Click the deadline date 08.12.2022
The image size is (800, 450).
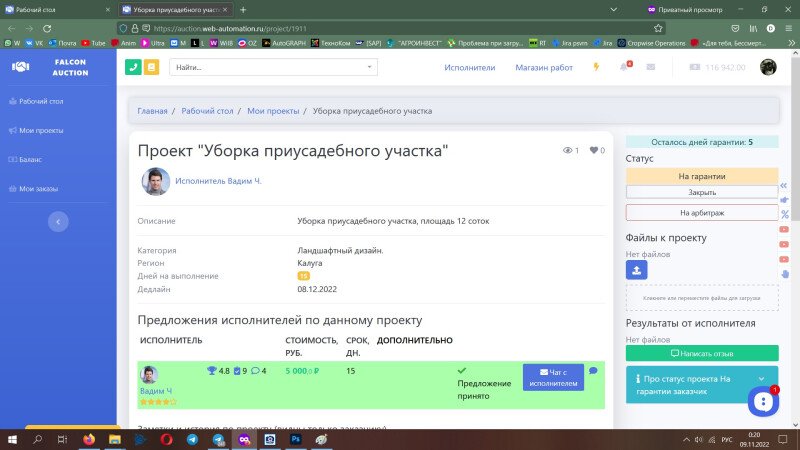317,289
